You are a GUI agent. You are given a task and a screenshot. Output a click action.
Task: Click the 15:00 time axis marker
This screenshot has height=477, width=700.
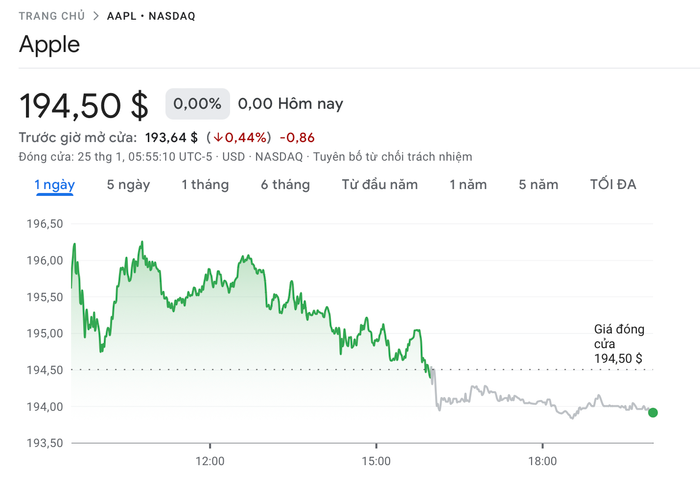pos(376,461)
